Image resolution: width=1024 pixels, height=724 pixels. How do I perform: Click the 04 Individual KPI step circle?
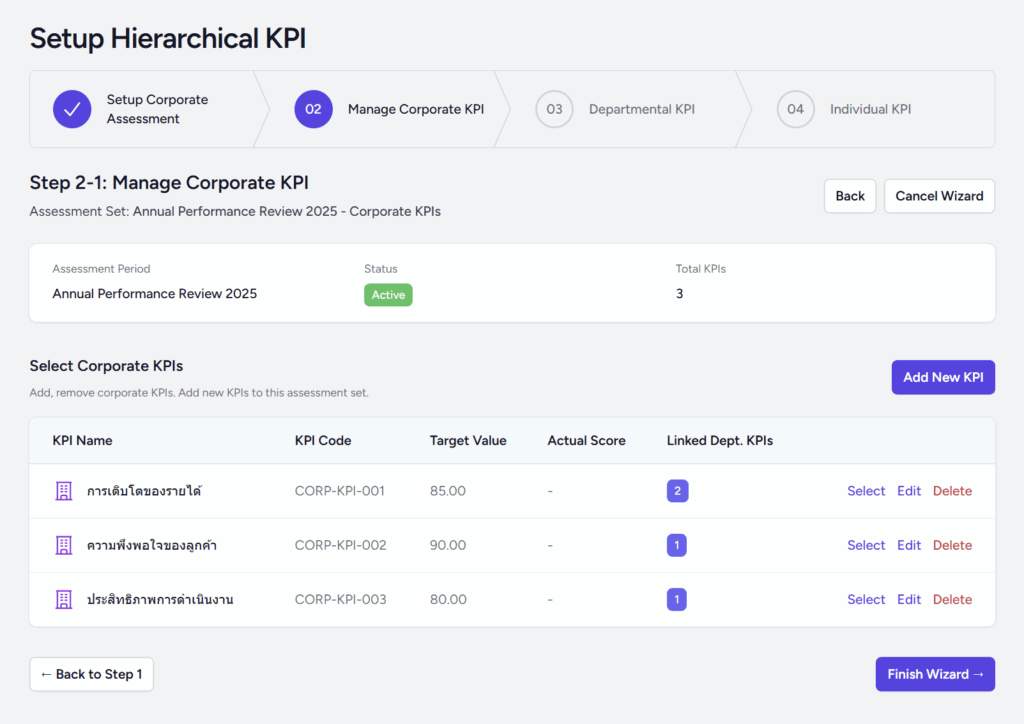pyautogui.click(x=795, y=109)
